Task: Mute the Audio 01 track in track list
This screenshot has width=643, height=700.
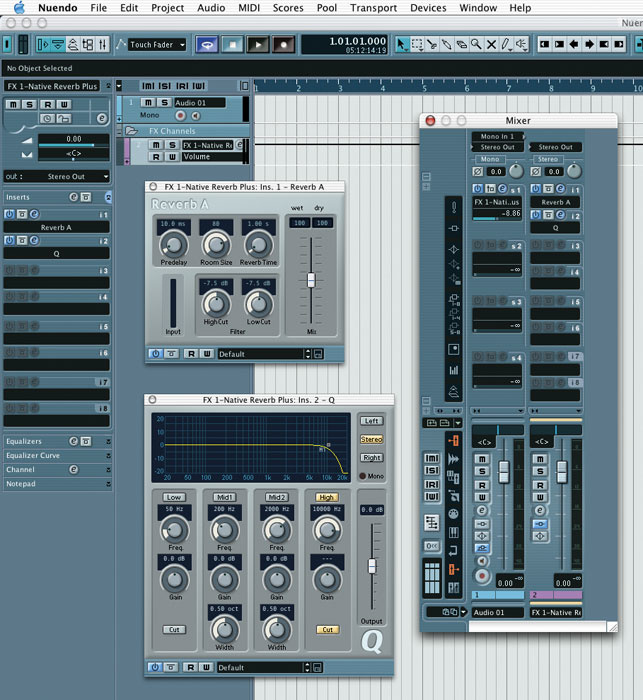Action: [x=148, y=102]
